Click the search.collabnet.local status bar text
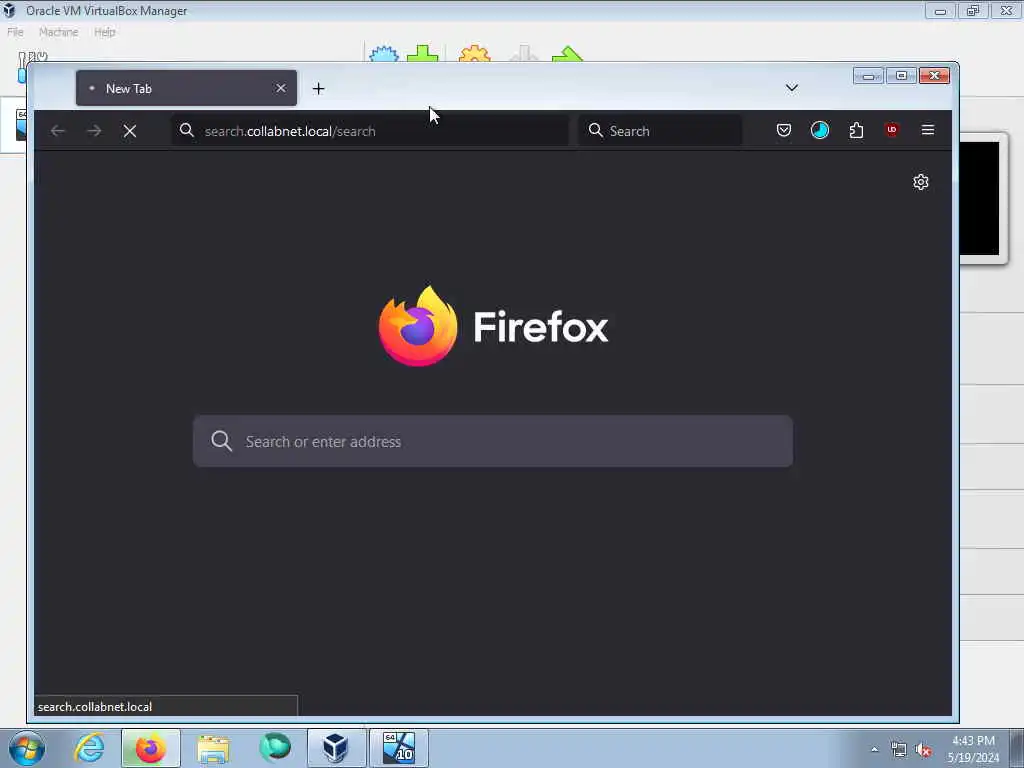 tap(95, 707)
